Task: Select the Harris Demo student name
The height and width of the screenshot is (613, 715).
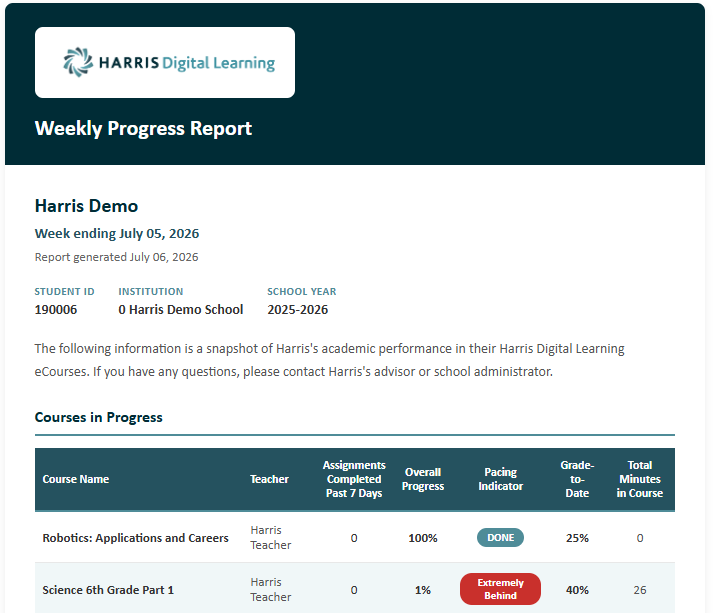Action: pyautogui.click(x=86, y=206)
